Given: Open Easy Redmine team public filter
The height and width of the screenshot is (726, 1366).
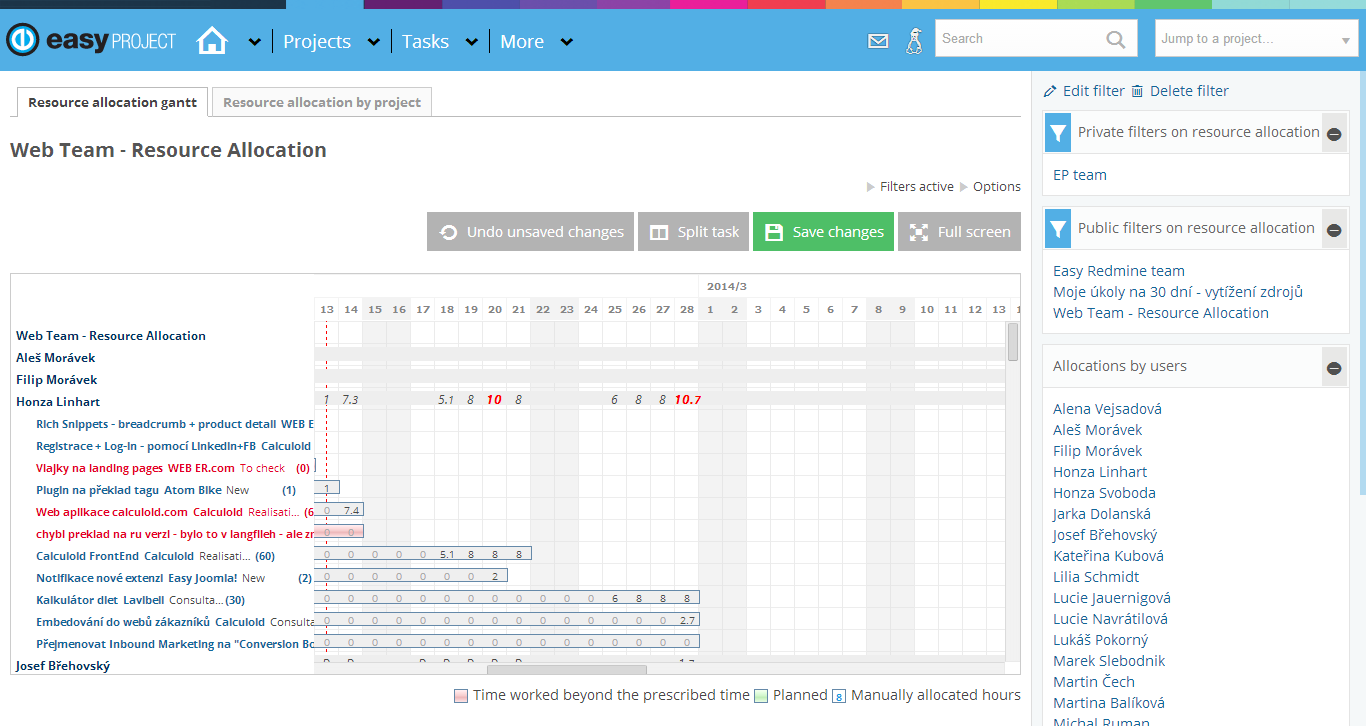Looking at the screenshot, I should pyautogui.click(x=1119, y=271).
